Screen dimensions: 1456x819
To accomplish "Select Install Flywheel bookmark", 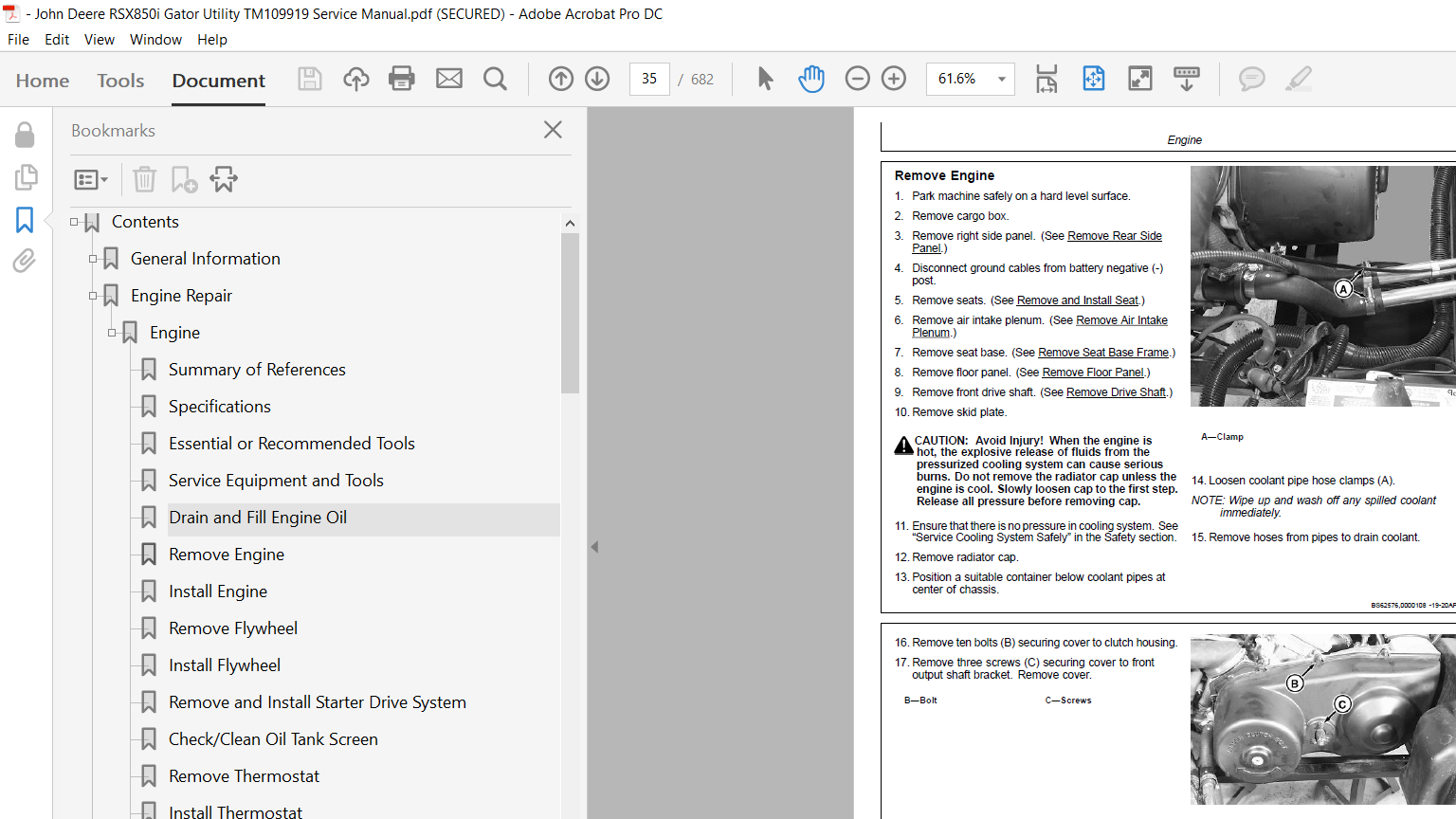I will click(x=225, y=665).
